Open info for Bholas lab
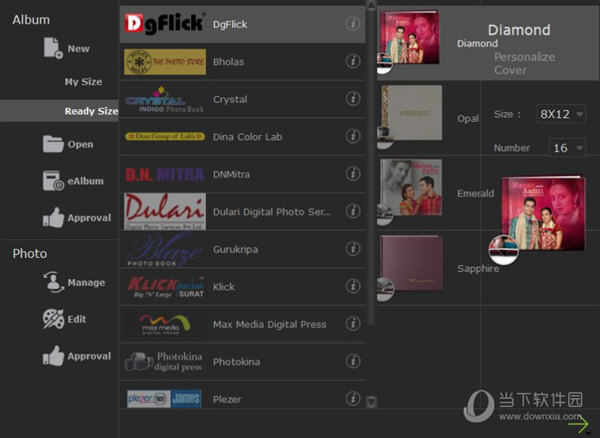Image resolution: width=600 pixels, height=438 pixels. tap(353, 61)
